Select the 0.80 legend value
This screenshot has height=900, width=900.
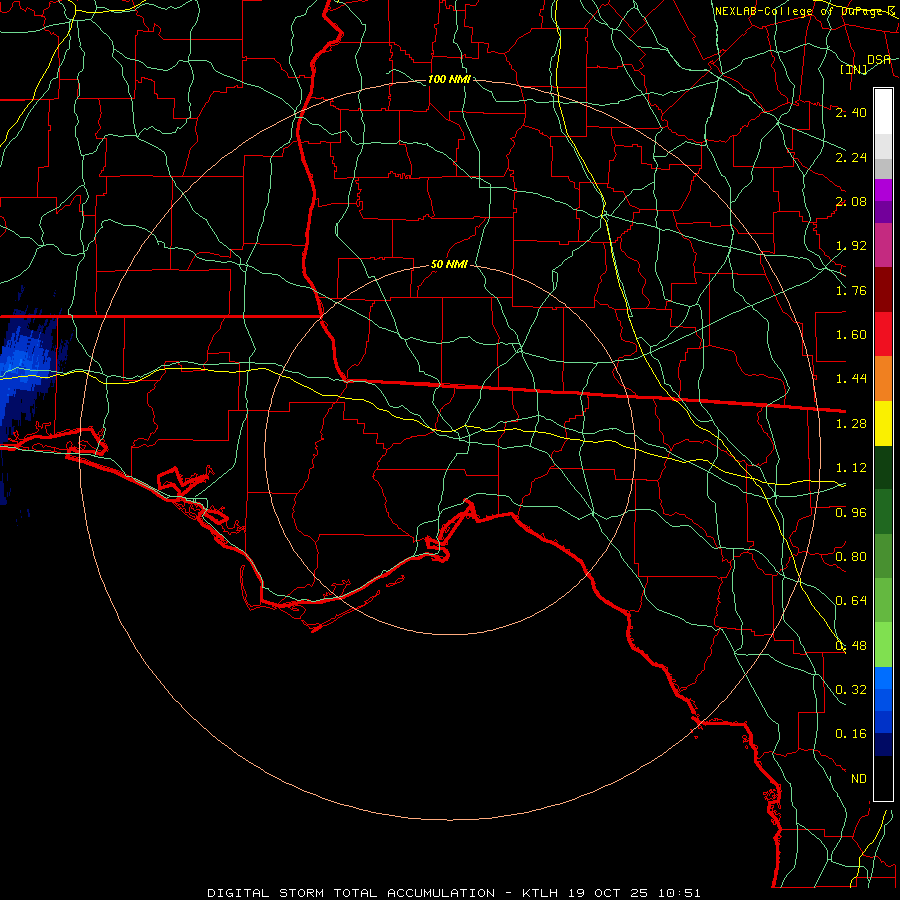coord(851,557)
